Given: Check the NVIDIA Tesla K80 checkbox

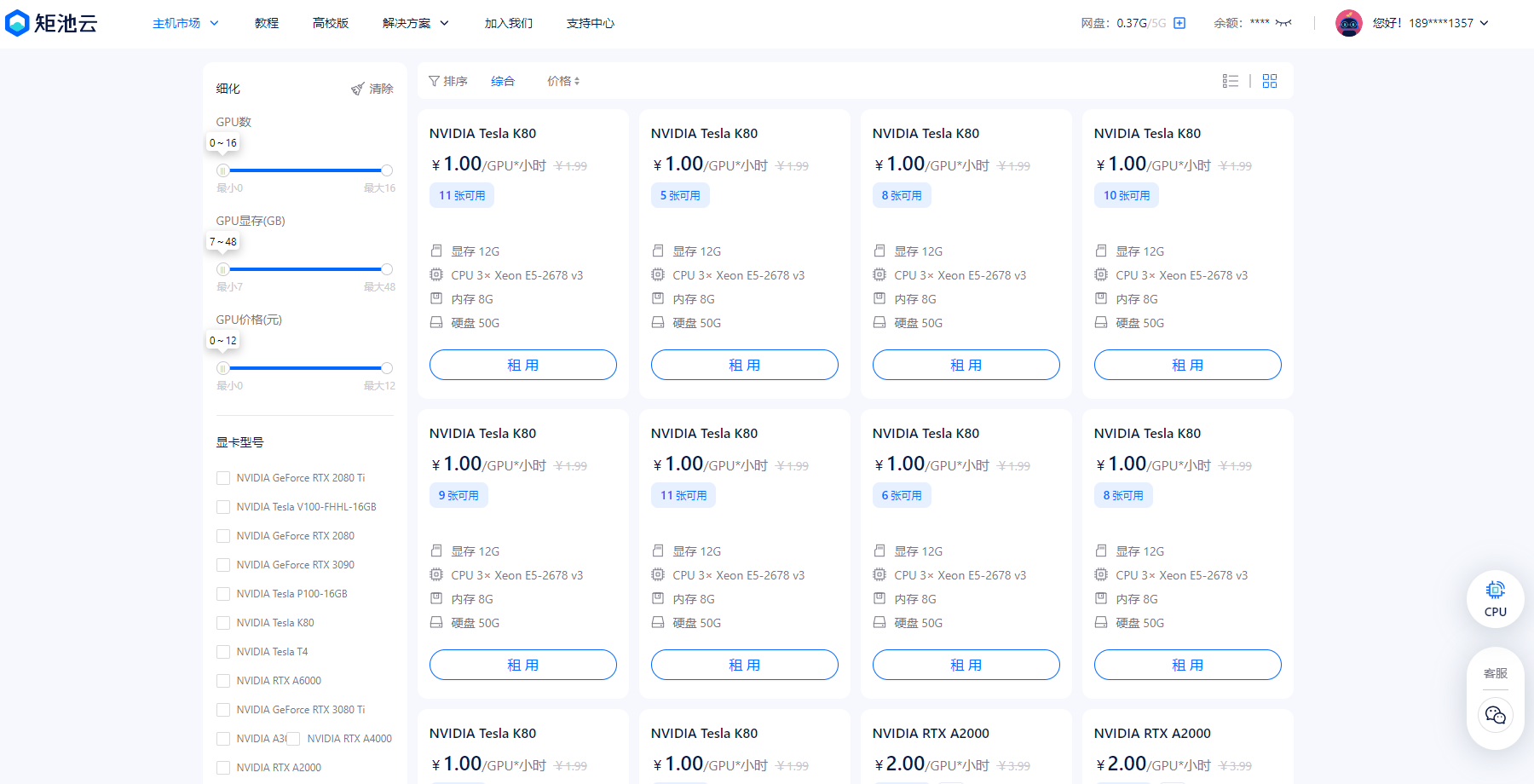Looking at the screenshot, I should point(223,623).
